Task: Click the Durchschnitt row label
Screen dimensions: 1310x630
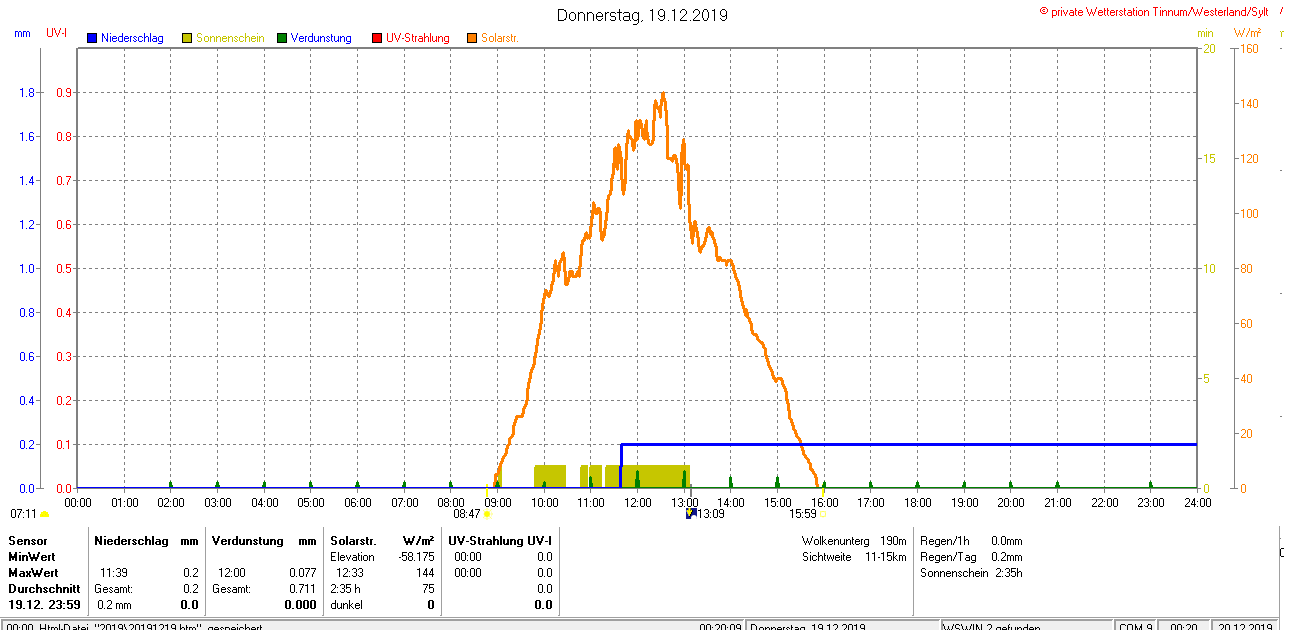Action: (44, 589)
